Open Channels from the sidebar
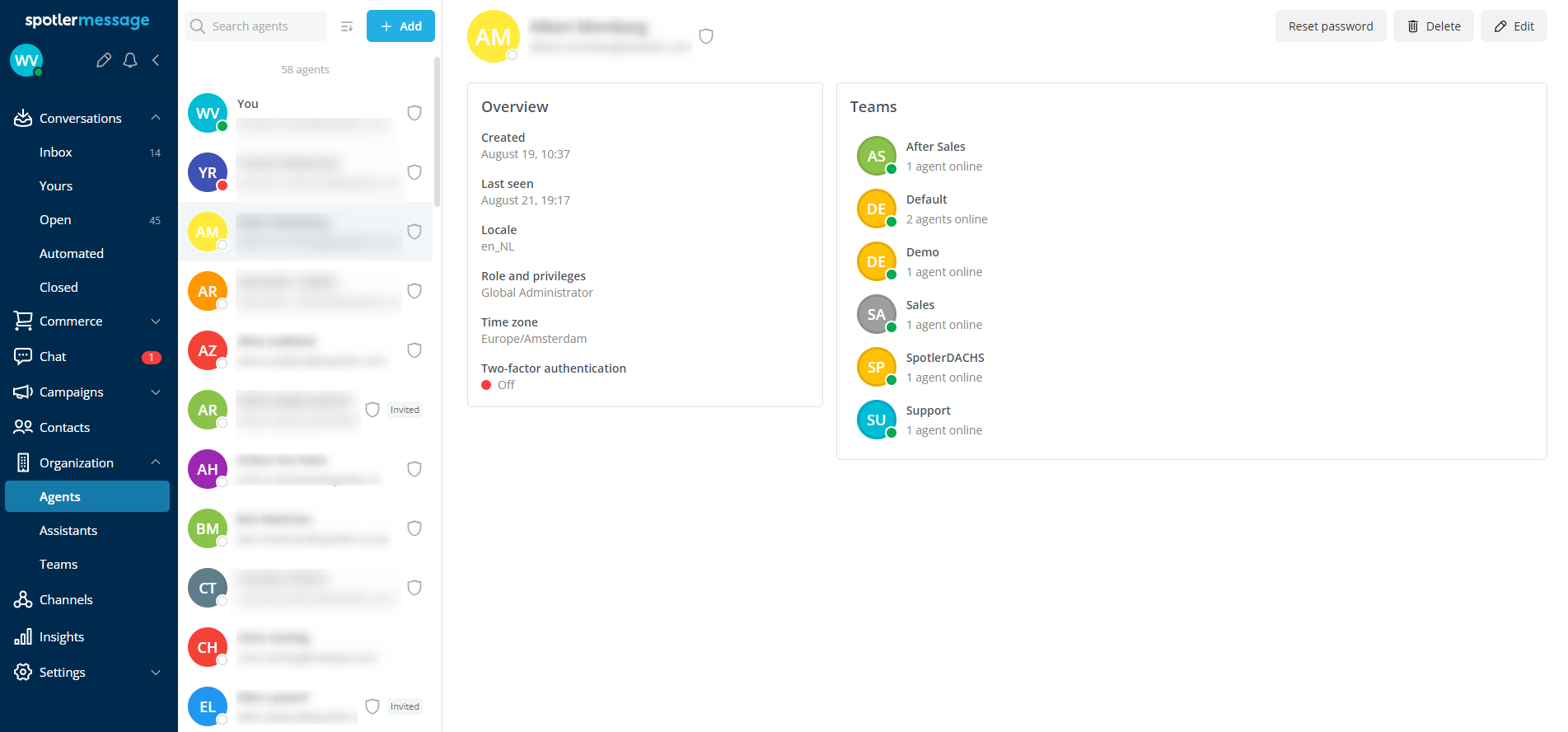 [66, 599]
